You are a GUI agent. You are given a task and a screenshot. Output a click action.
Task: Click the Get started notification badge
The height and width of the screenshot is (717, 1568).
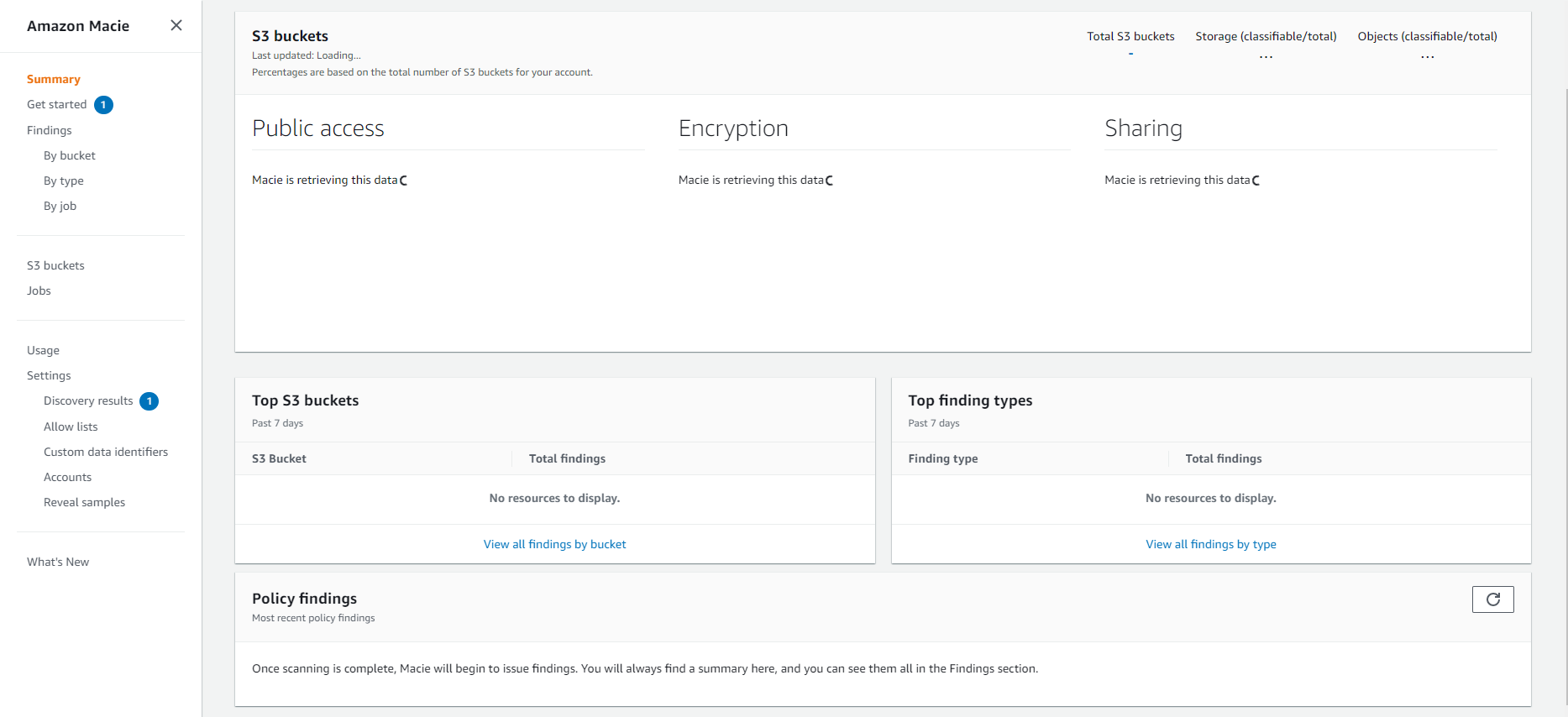103,105
